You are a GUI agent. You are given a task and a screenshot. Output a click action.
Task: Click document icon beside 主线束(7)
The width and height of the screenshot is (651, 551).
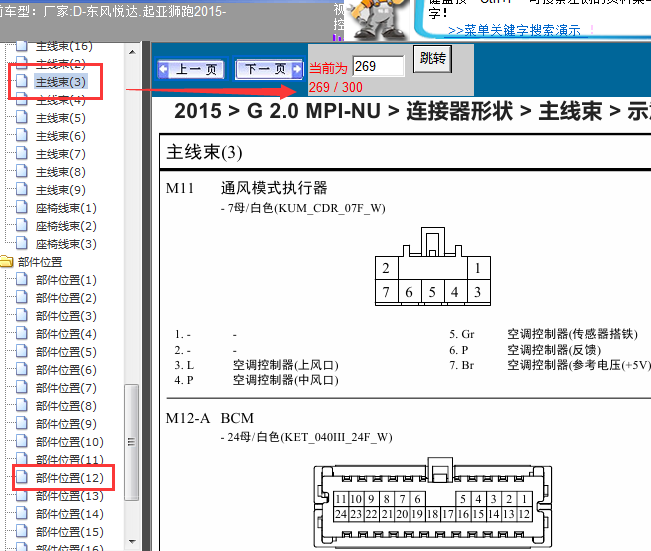click(22, 153)
